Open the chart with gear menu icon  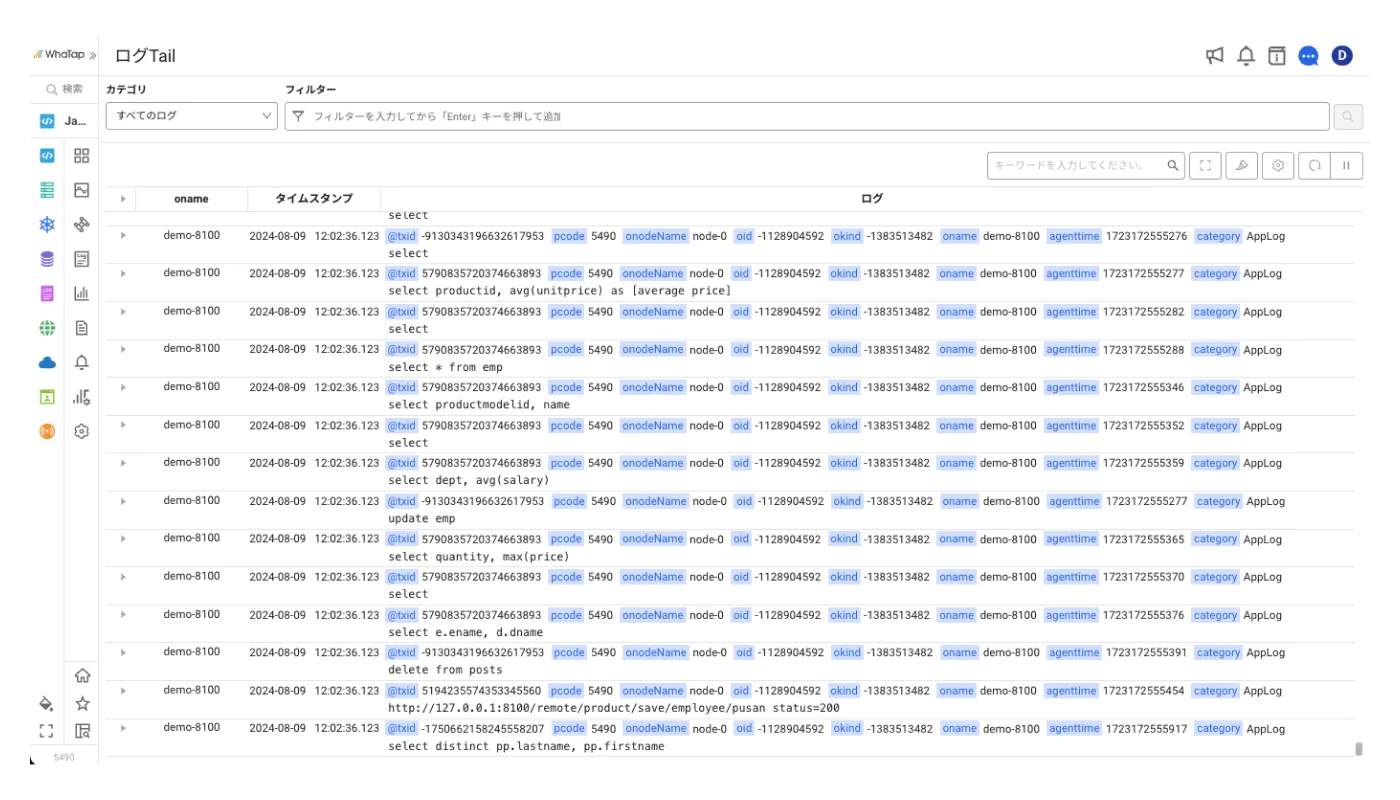82,397
